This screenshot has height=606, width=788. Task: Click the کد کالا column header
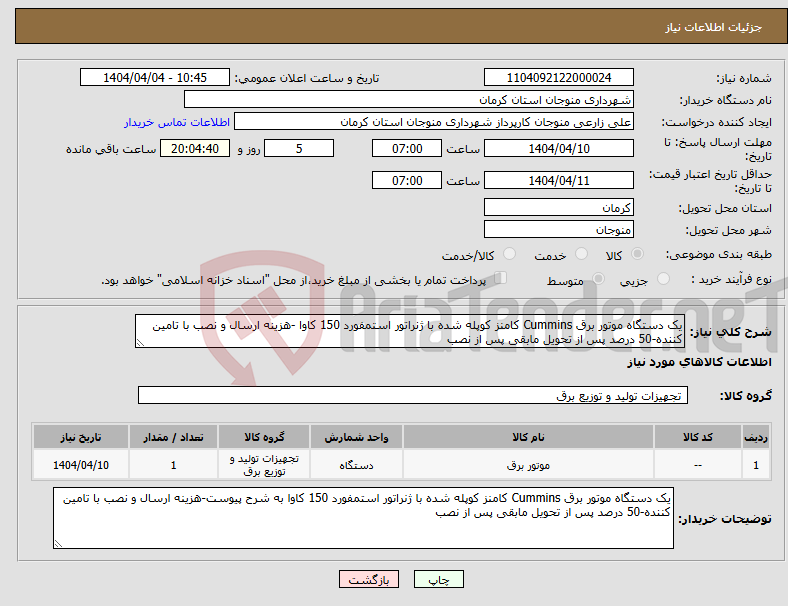(x=698, y=437)
